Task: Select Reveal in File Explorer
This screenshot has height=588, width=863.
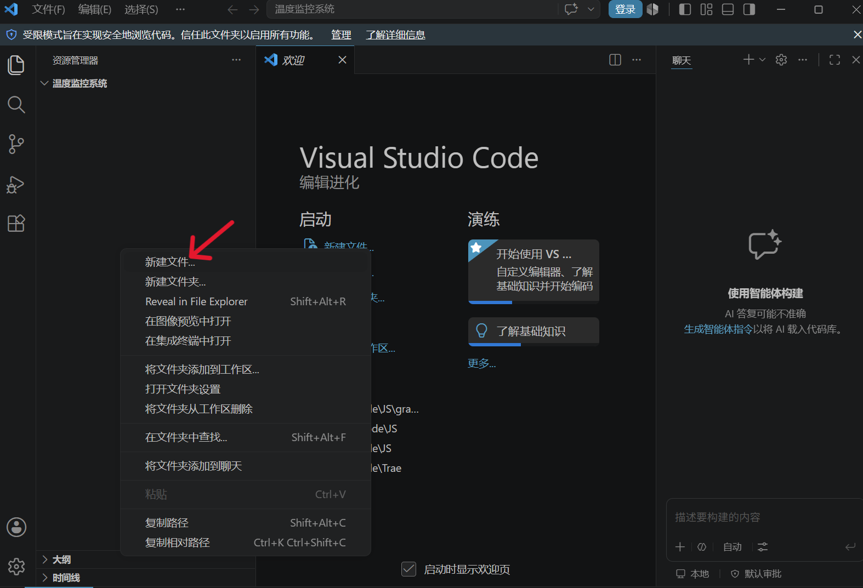Action: click(x=245, y=302)
